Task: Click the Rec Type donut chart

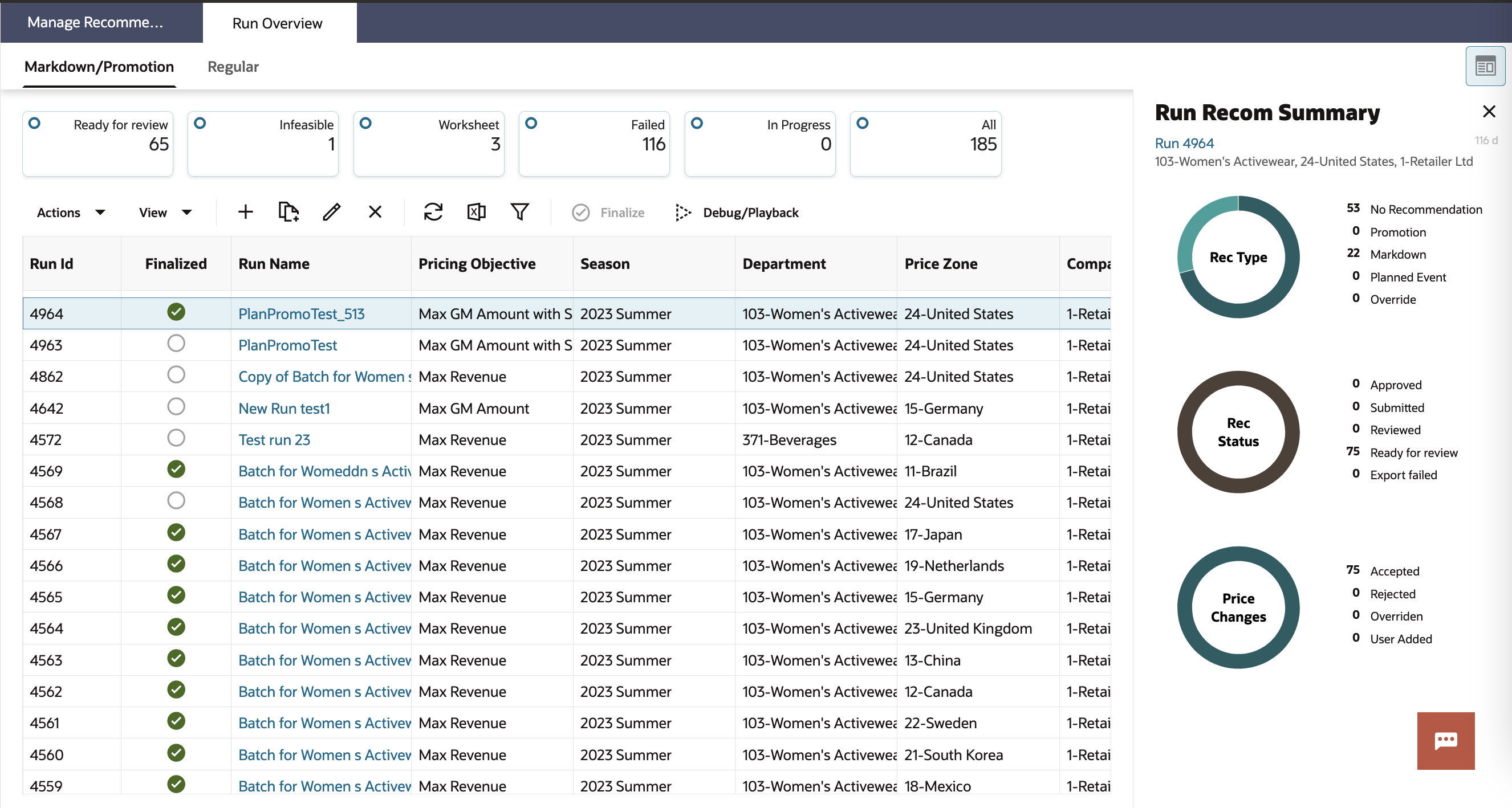Action: pyautogui.click(x=1238, y=257)
